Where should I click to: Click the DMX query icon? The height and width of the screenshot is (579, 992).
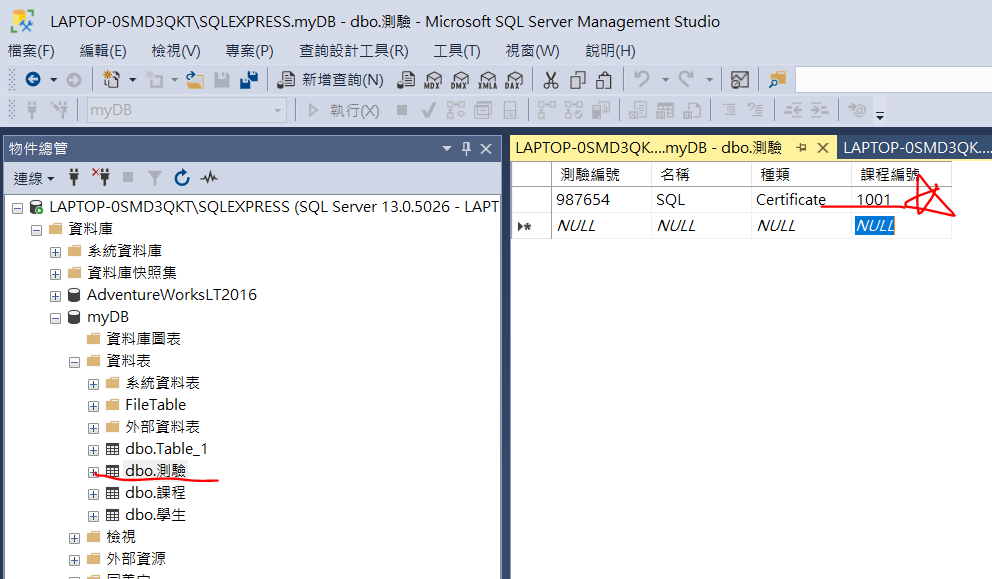460,80
